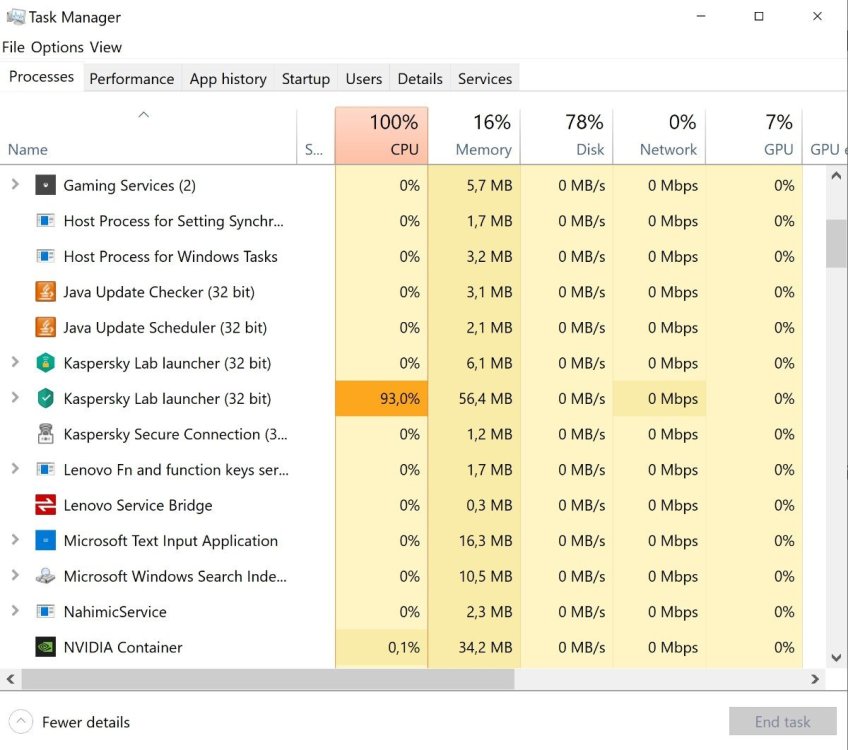Select the Lenovo Service Bridge row name
The height and width of the screenshot is (750, 848).
[138, 506]
